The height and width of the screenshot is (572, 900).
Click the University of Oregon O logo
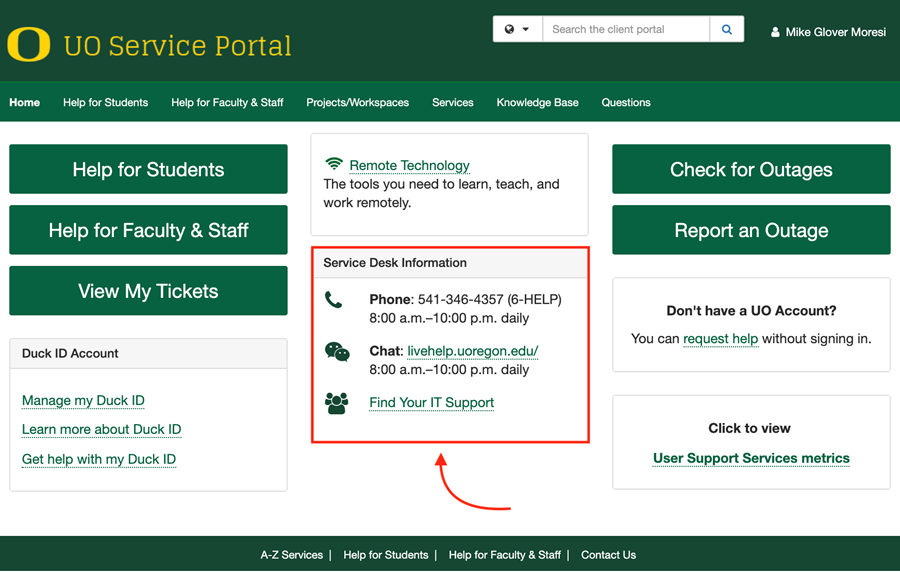tap(29, 44)
